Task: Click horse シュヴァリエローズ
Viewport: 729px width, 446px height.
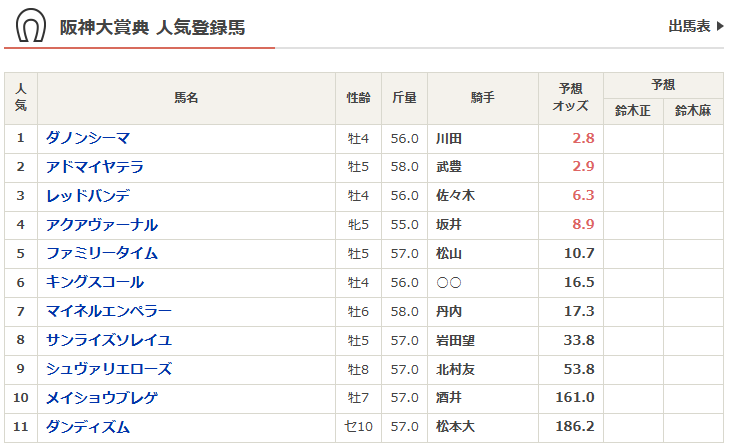Action: point(109,370)
